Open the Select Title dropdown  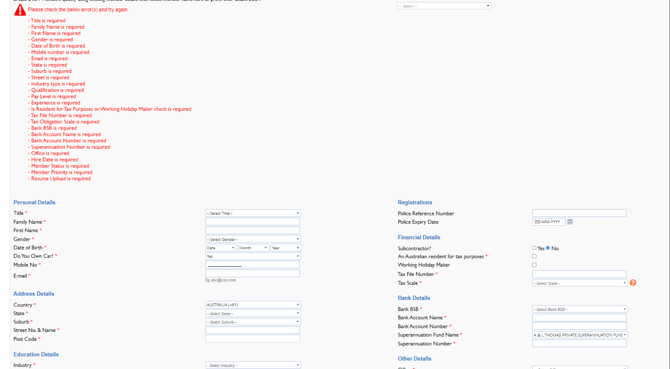(253, 213)
